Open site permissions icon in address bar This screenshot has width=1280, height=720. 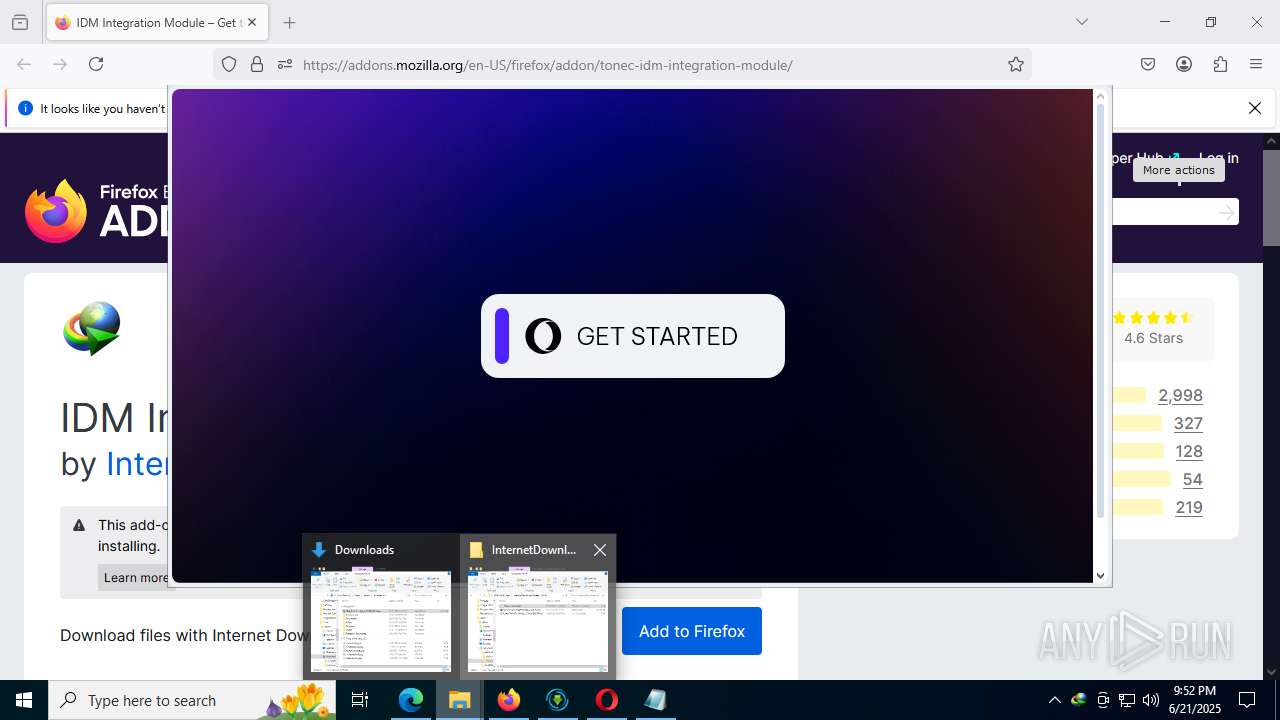tap(285, 64)
